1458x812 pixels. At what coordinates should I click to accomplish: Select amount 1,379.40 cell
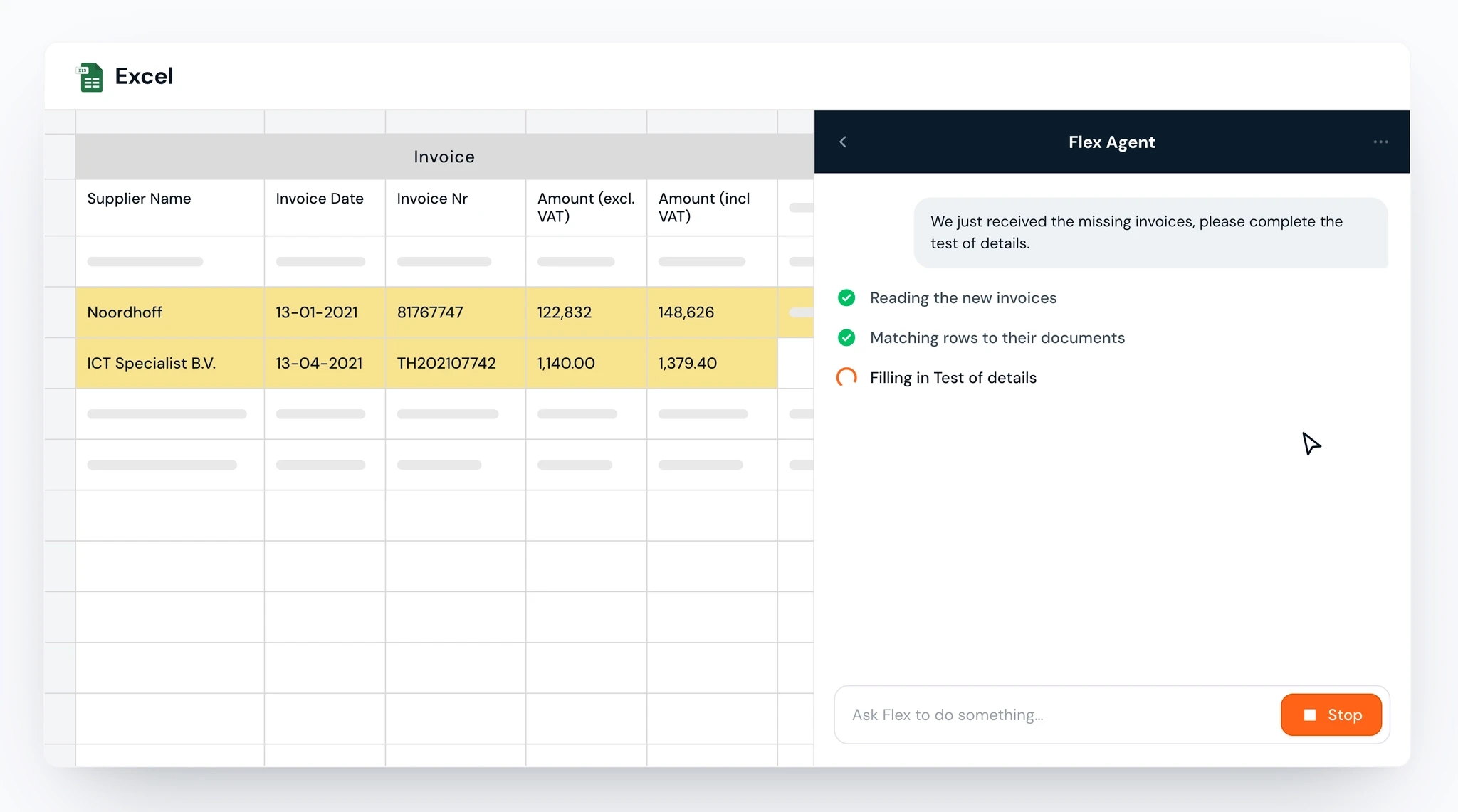point(712,363)
